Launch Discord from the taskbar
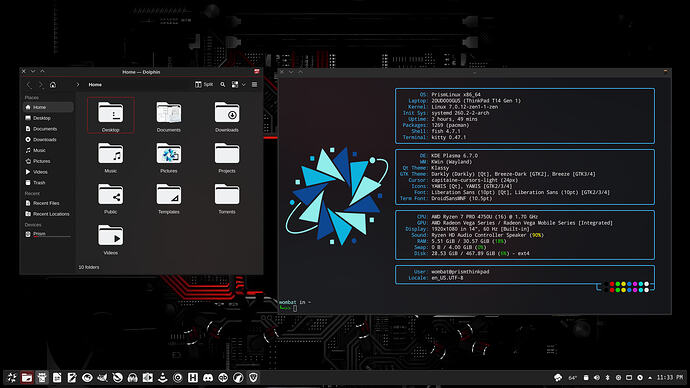 pyautogui.click(x=208, y=377)
